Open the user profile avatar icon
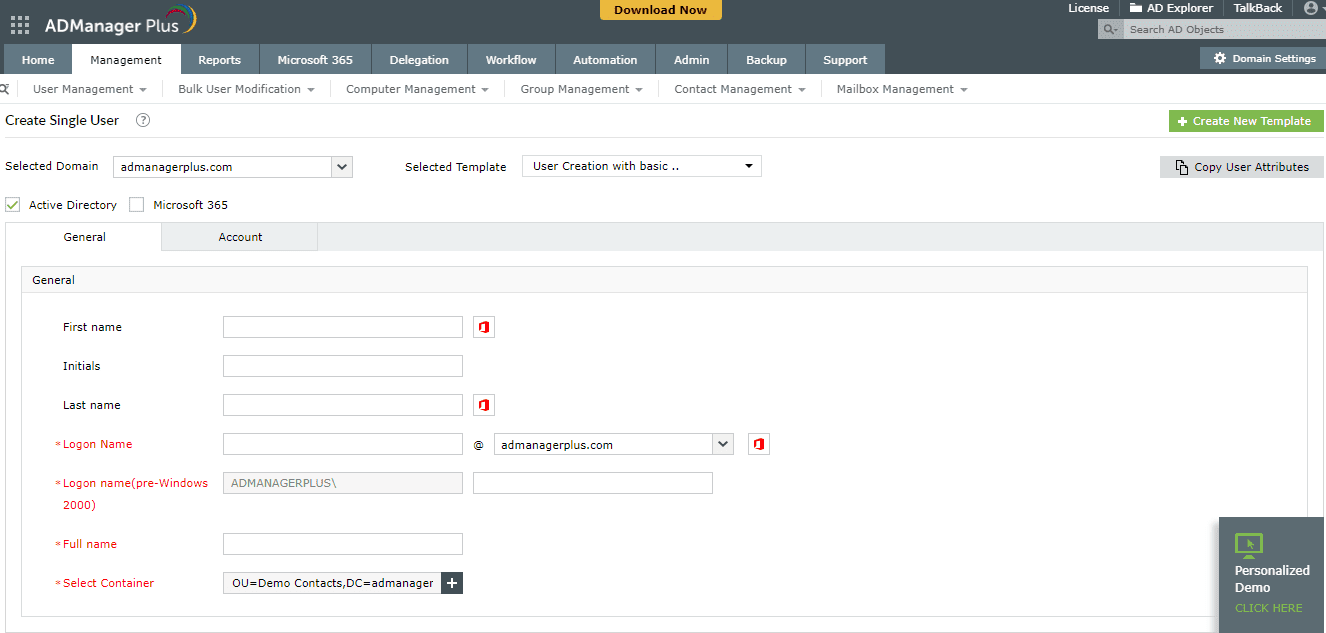 tap(1311, 8)
